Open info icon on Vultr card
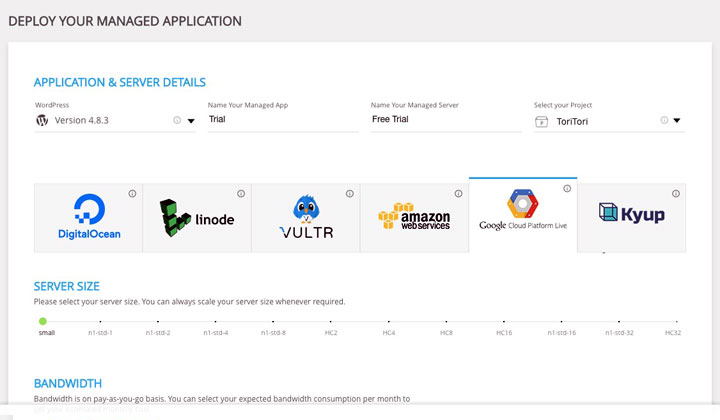This screenshot has width=720, height=420. [x=350, y=194]
